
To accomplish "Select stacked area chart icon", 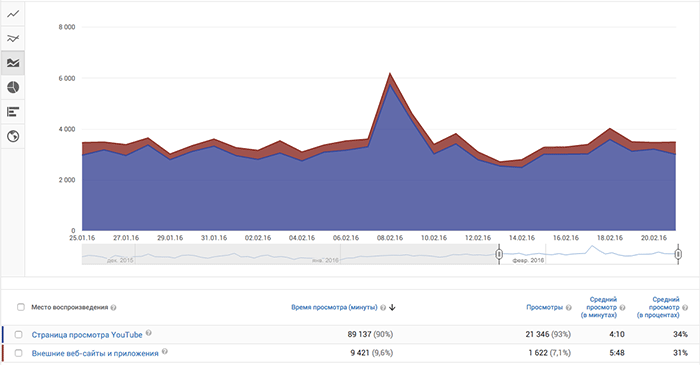I will point(13,63).
